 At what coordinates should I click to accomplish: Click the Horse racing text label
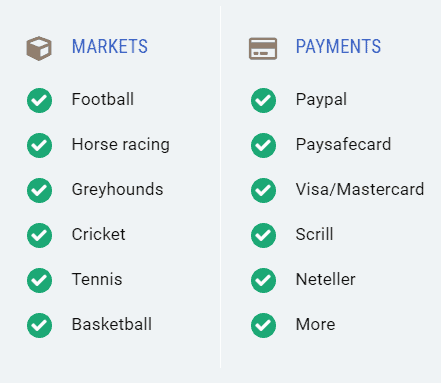121,145
